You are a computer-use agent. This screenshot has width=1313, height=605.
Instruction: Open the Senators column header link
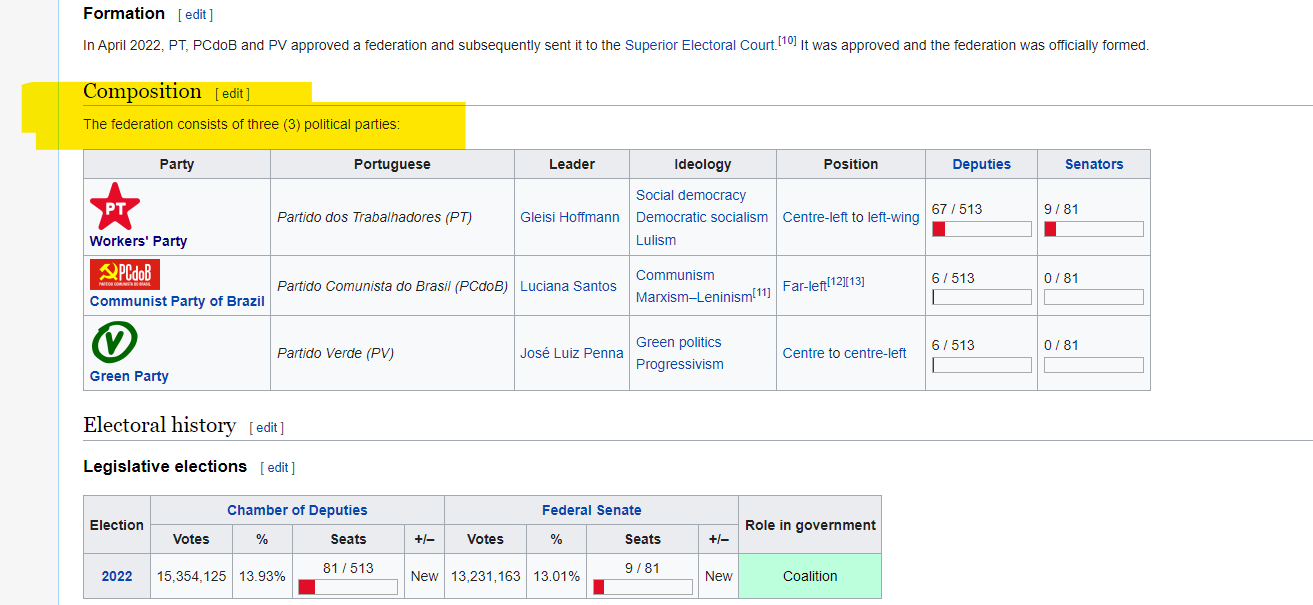coord(1094,164)
